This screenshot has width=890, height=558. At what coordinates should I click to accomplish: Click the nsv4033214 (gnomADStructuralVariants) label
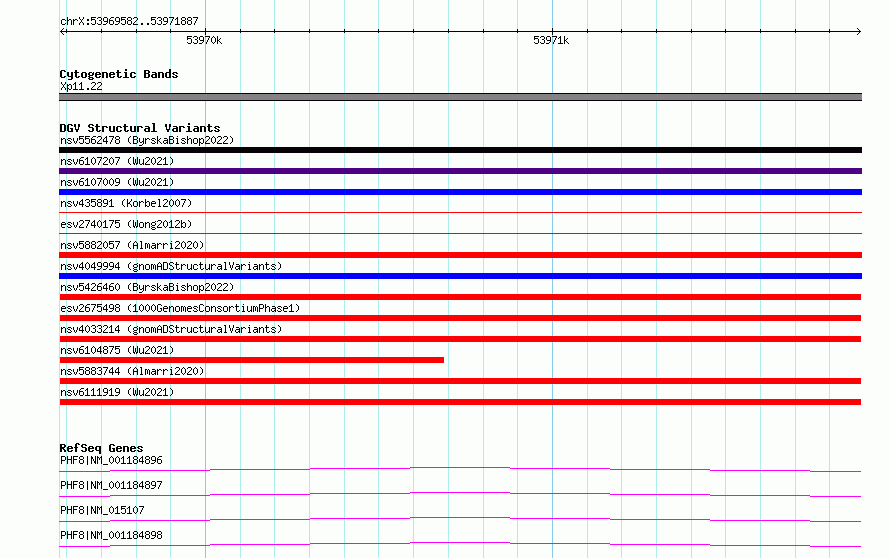pos(171,329)
